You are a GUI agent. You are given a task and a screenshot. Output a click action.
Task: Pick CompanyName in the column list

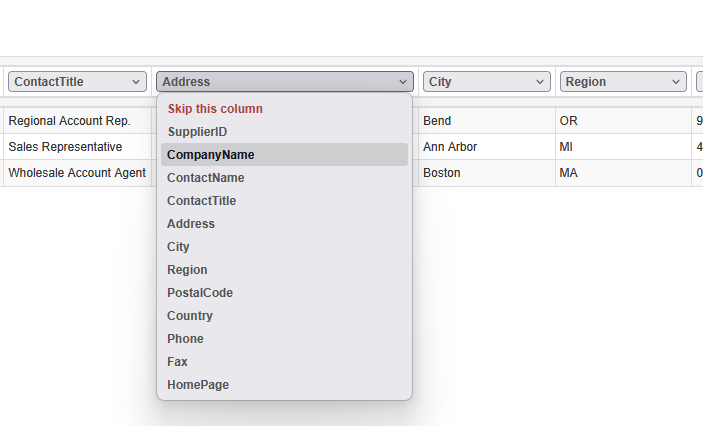[x=210, y=155]
